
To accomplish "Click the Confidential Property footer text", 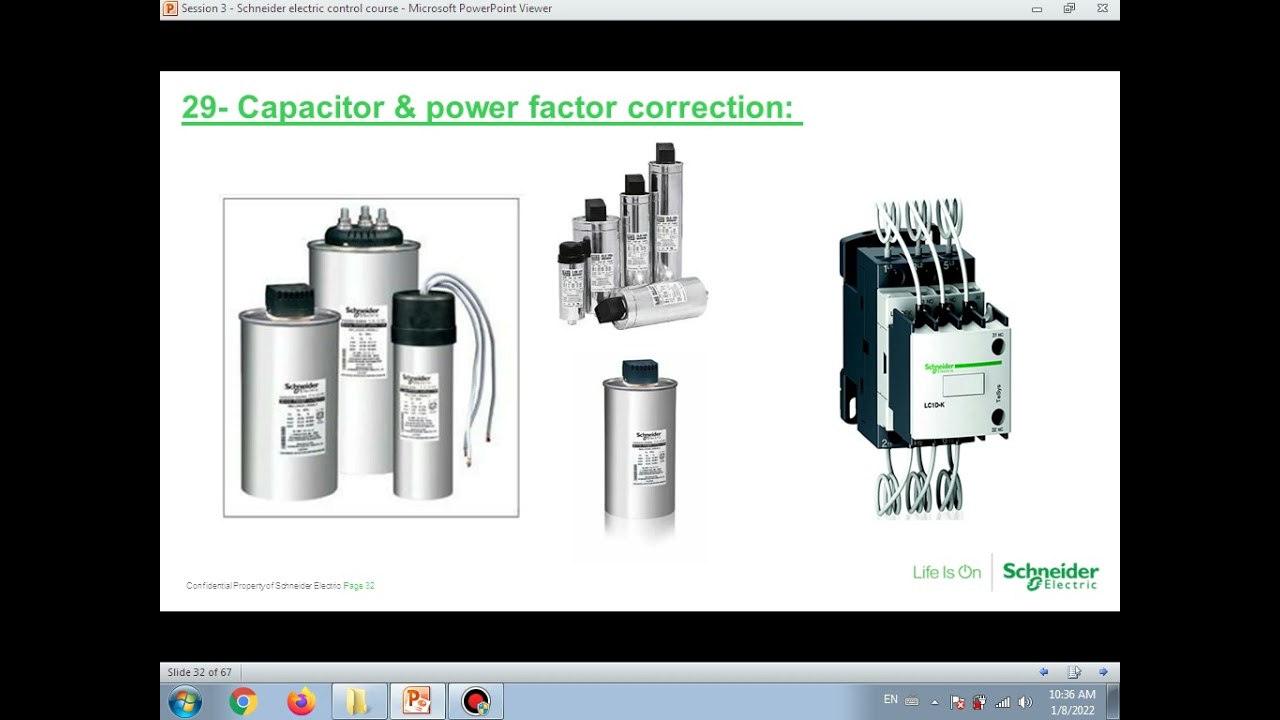I will 280,586.
